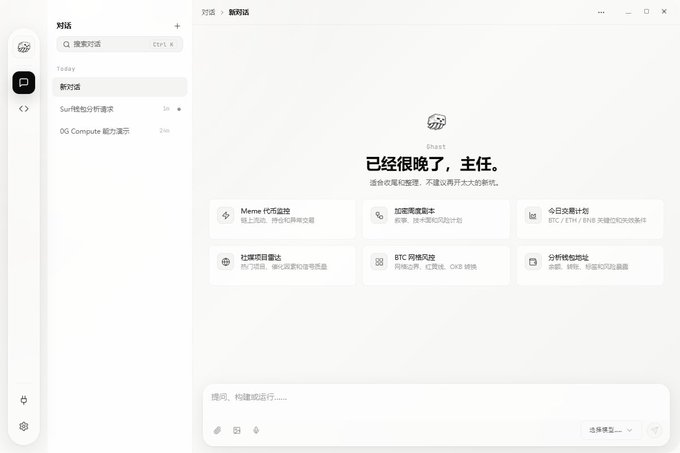Maximize the application window
The image size is (680, 453).
[x=646, y=12]
